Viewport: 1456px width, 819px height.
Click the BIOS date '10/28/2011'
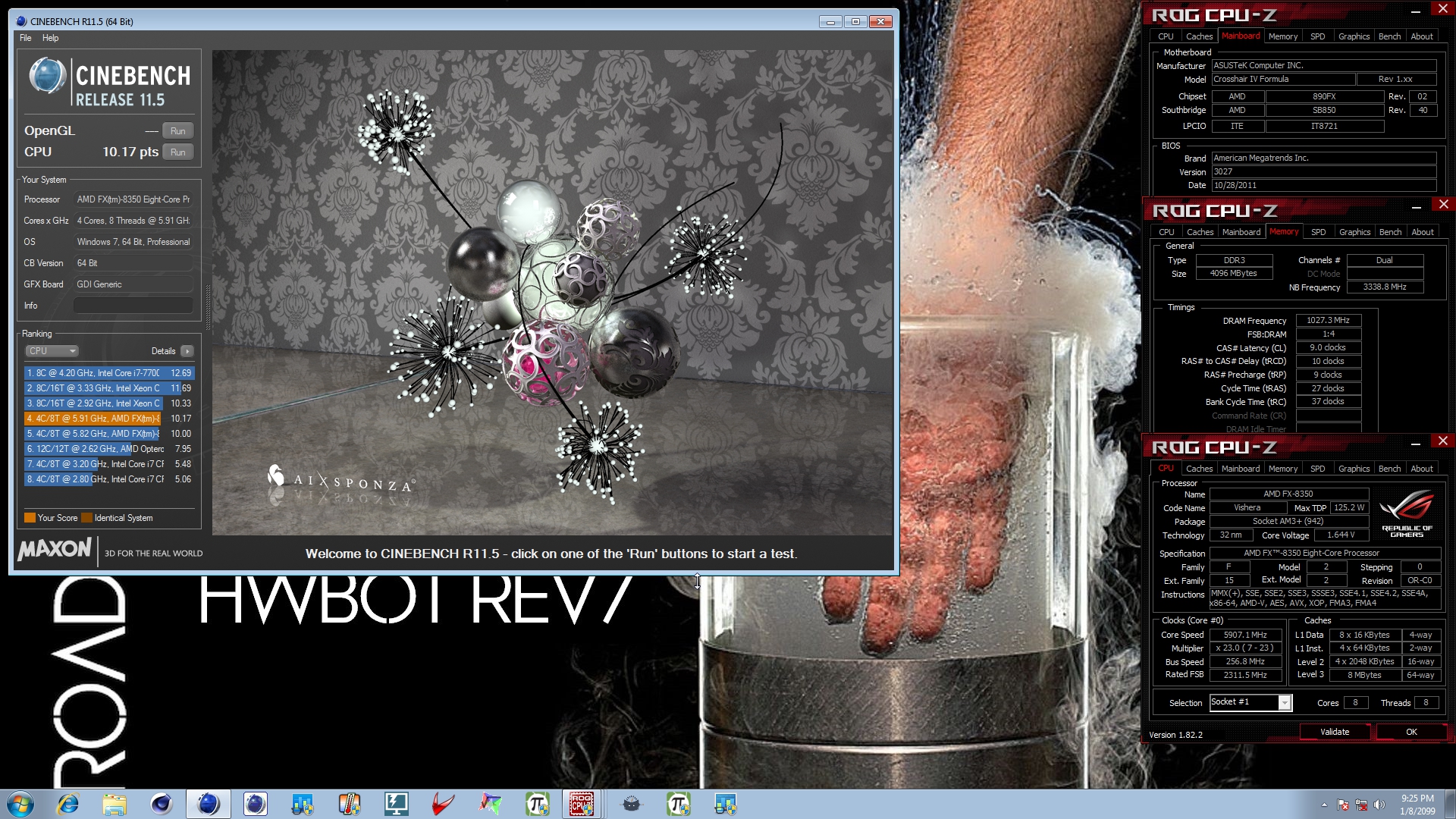(1323, 185)
